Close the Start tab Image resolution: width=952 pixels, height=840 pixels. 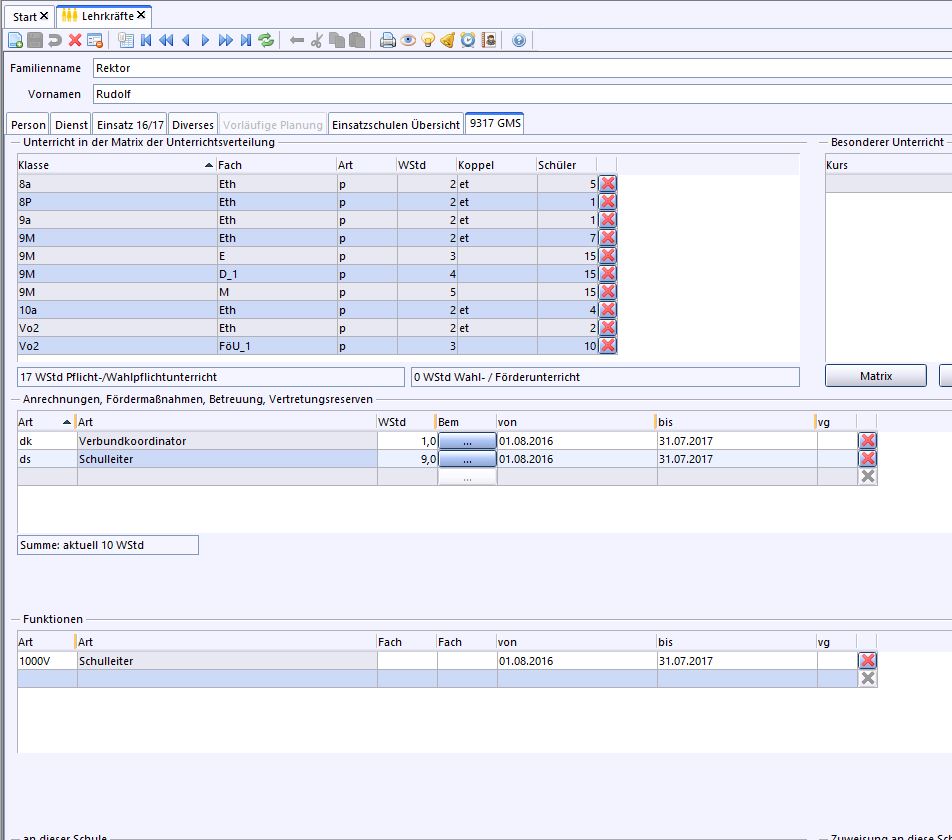pyautogui.click(x=44, y=15)
